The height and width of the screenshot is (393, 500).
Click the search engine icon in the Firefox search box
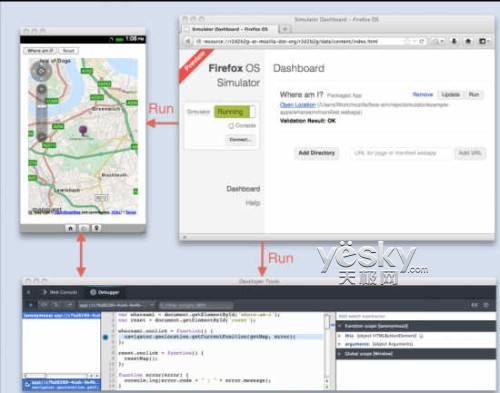coord(435,41)
